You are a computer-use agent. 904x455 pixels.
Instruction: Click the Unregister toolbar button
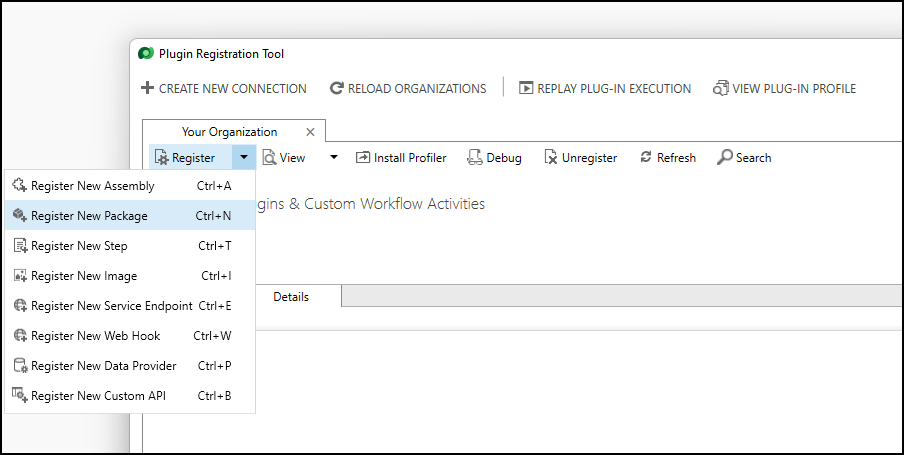pyautogui.click(x=580, y=158)
